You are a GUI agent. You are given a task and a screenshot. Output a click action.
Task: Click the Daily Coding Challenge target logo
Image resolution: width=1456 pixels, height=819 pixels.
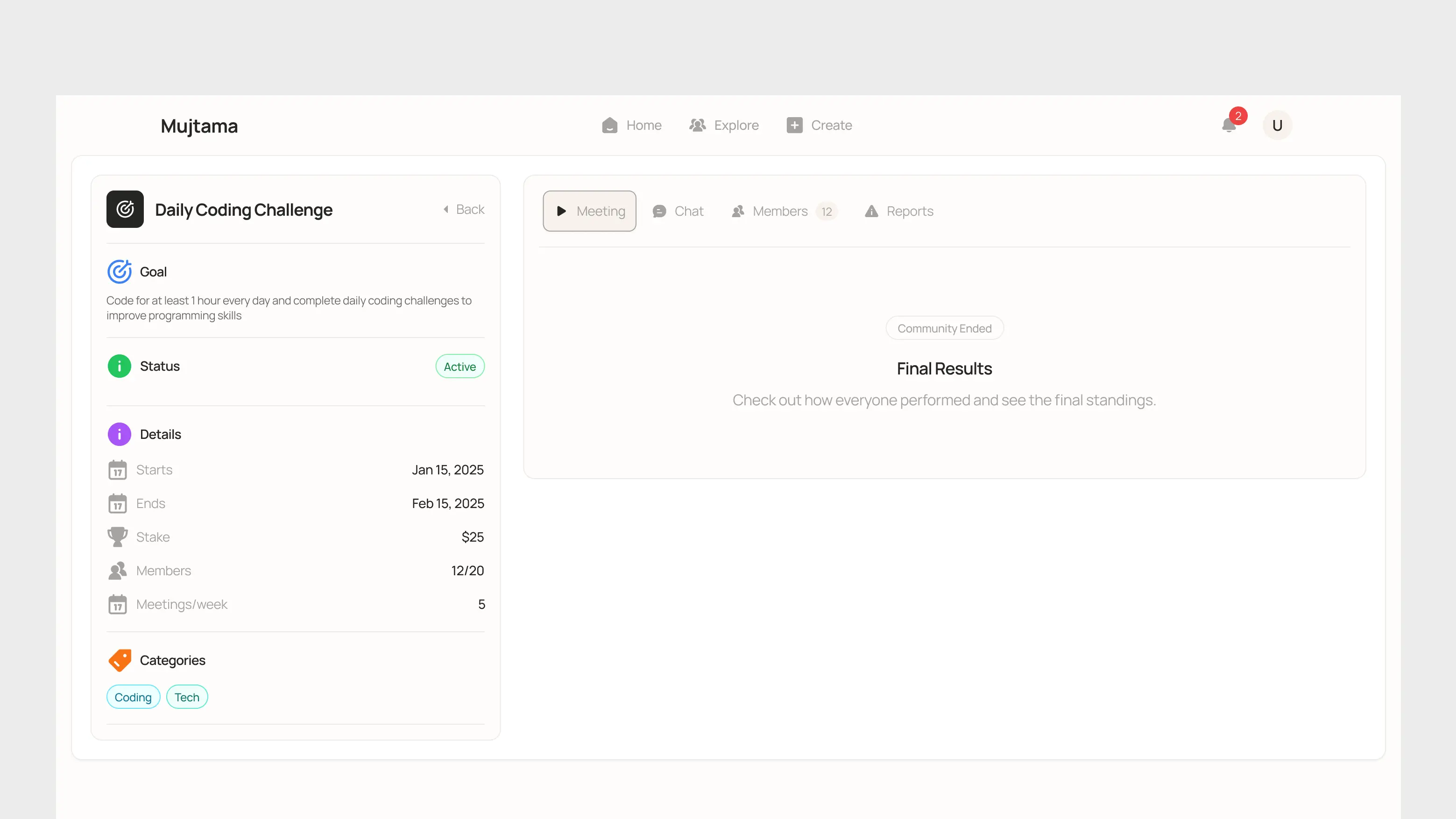[125, 209]
